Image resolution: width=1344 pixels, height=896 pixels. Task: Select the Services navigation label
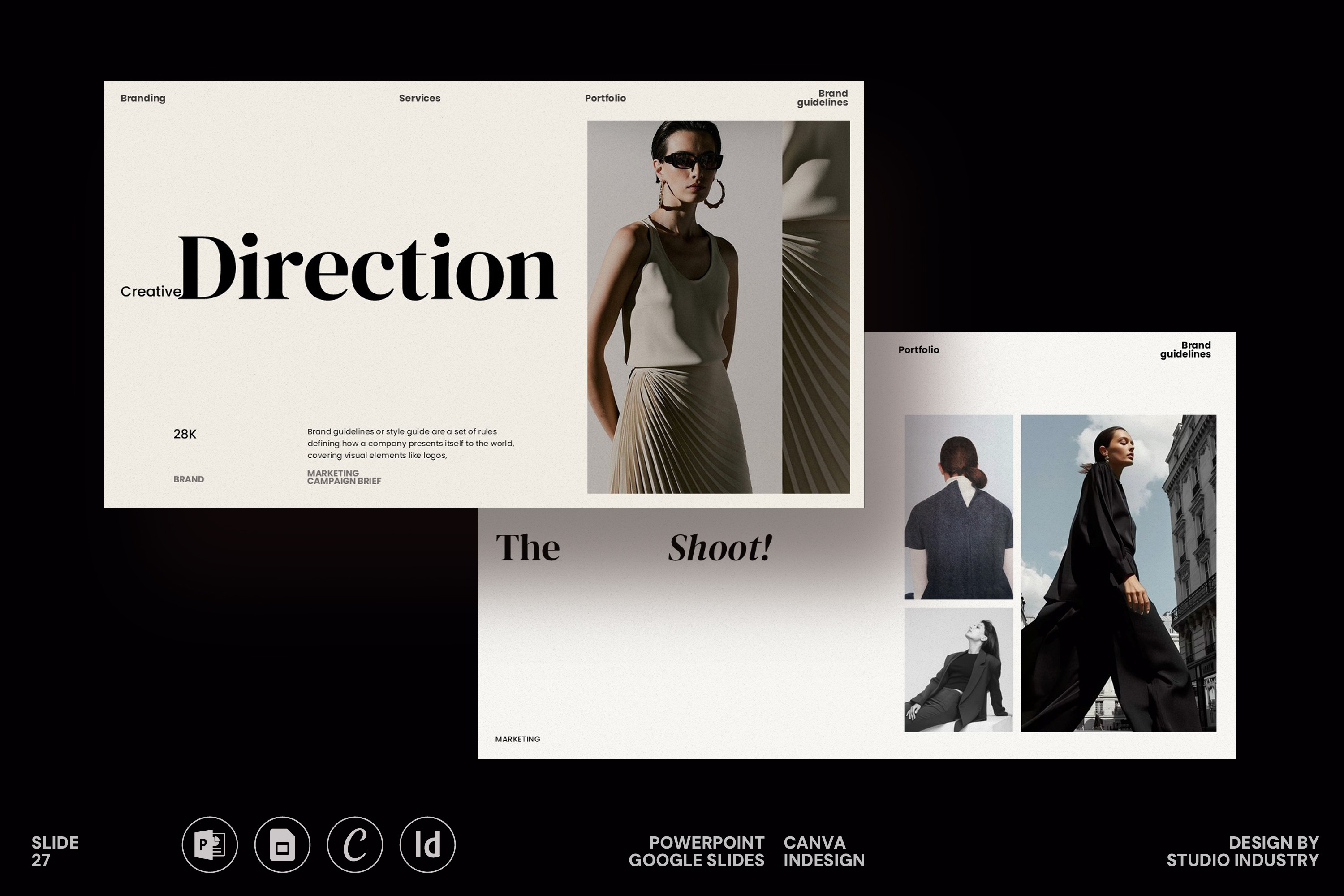click(x=419, y=98)
